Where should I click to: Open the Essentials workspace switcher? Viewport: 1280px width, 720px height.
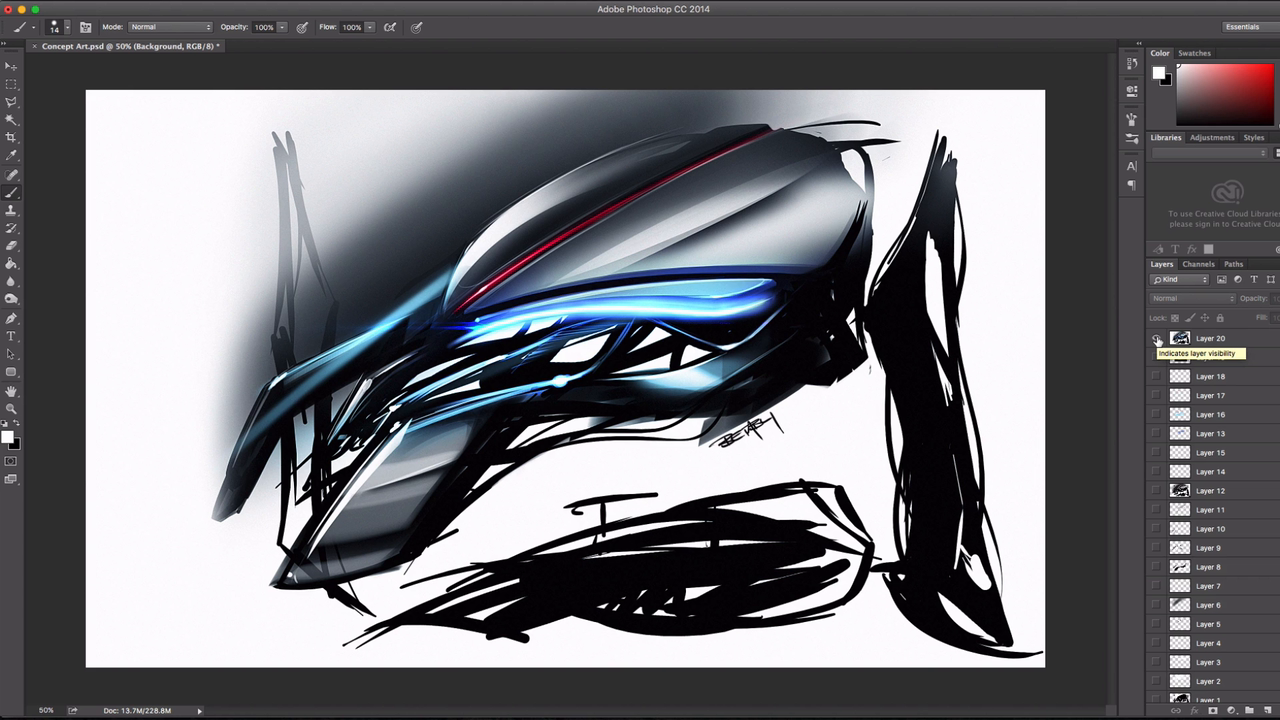coord(1249,27)
